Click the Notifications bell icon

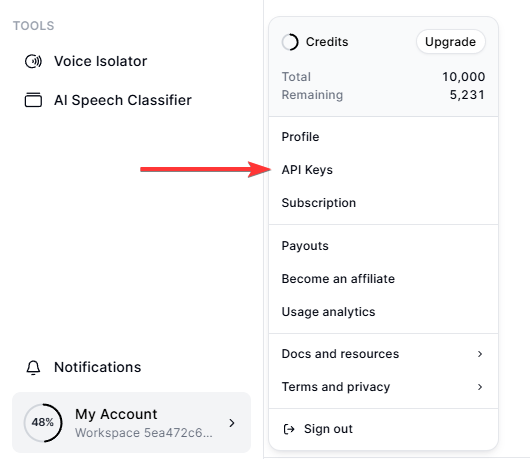pyautogui.click(x=33, y=367)
